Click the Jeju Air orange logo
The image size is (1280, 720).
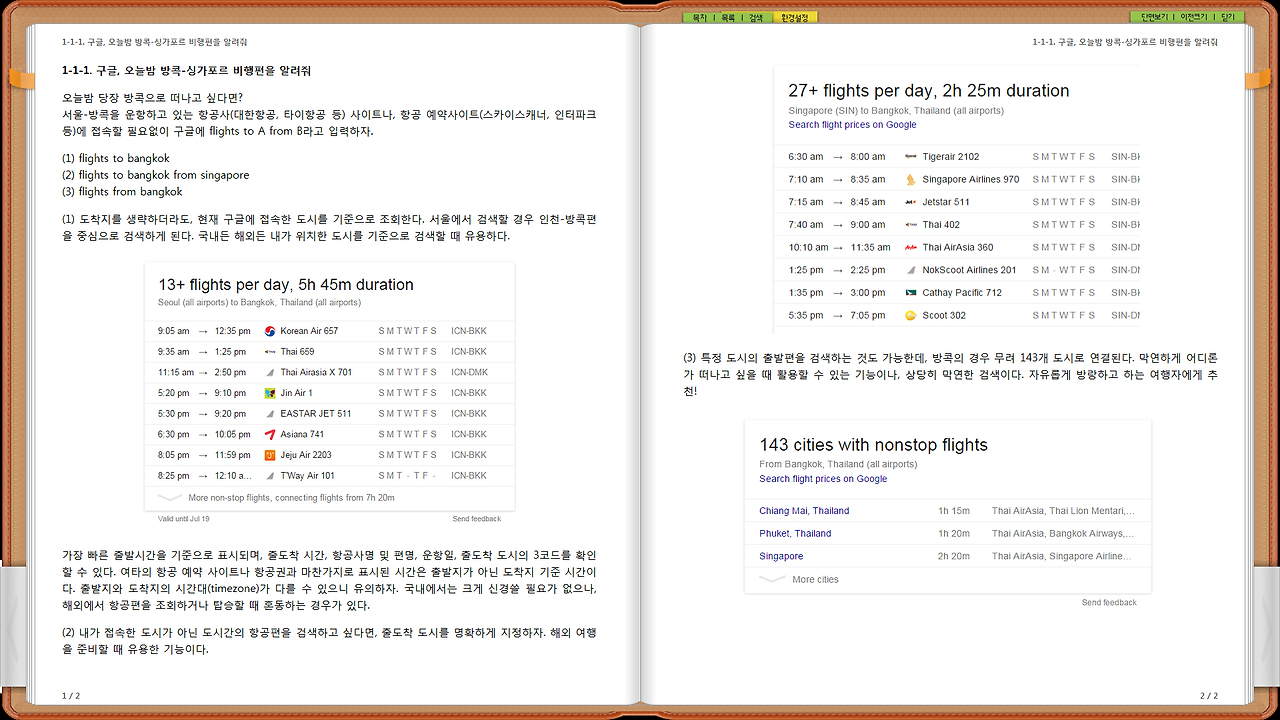(270, 455)
